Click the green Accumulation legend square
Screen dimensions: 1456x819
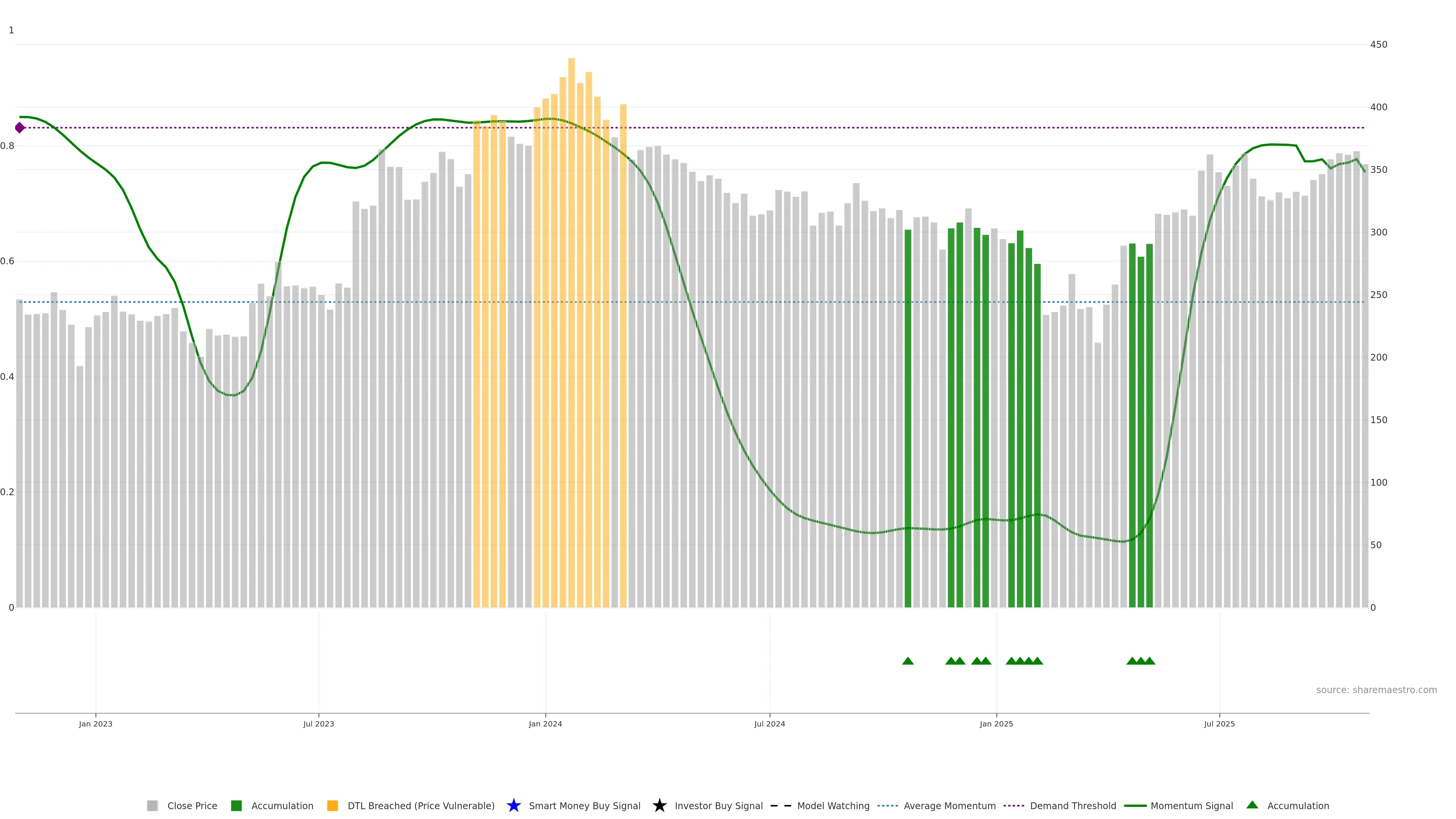tap(236, 805)
